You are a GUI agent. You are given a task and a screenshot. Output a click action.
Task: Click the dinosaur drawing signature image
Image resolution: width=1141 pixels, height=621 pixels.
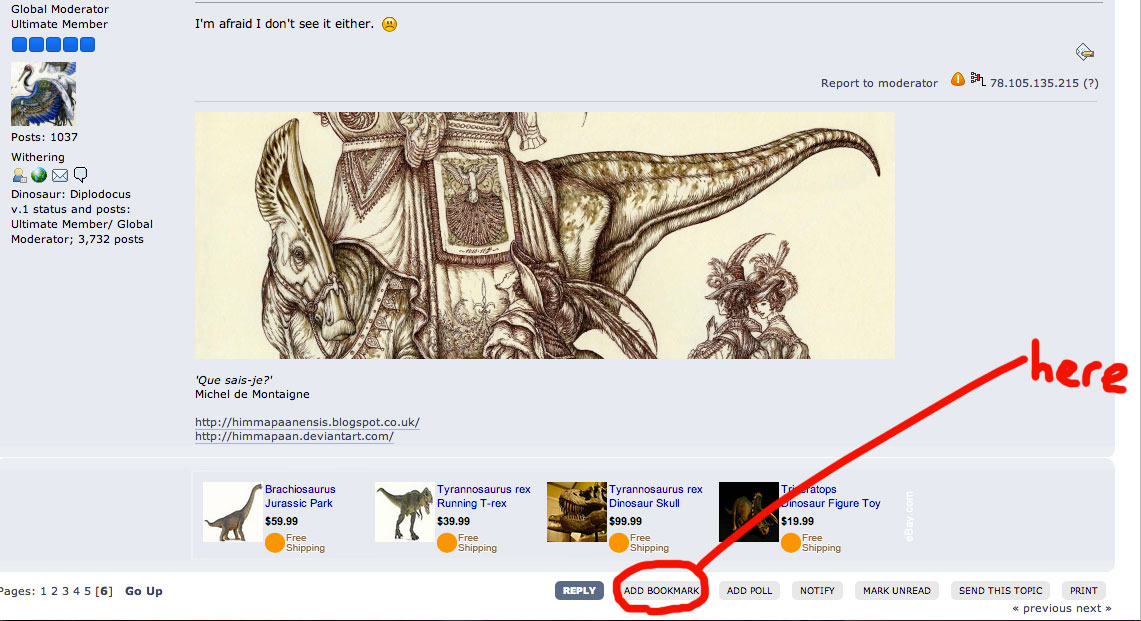pos(544,235)
